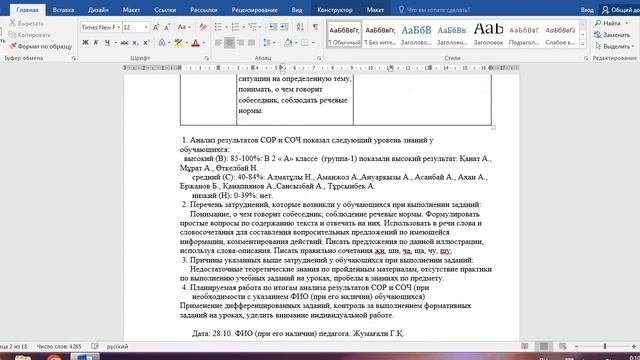The height and width of the screenshot is (360, 640).
Task: Sort the selected text
Action: tap(300, 27)
